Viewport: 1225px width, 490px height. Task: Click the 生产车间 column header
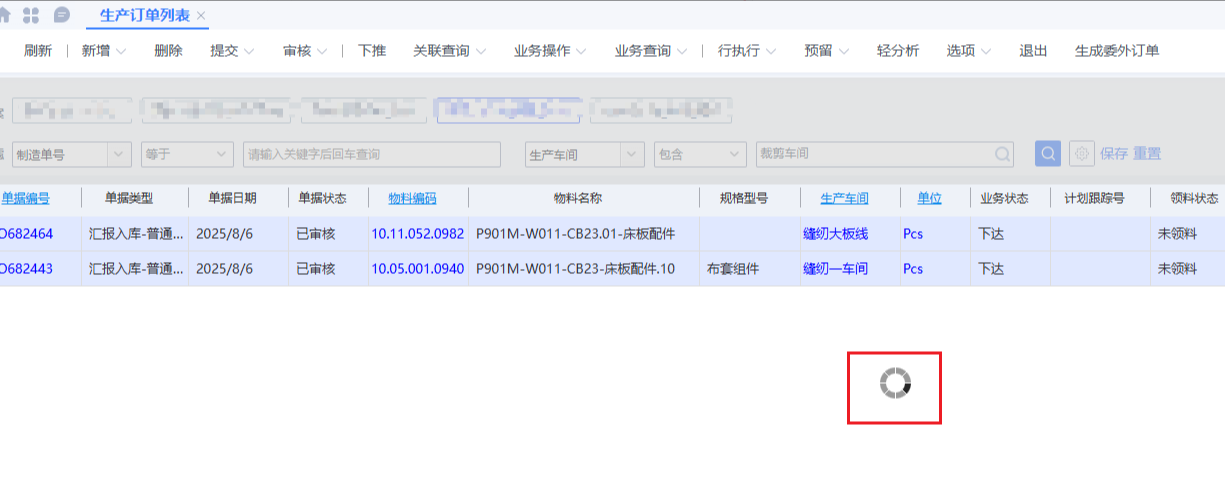[x=845, y=198]
